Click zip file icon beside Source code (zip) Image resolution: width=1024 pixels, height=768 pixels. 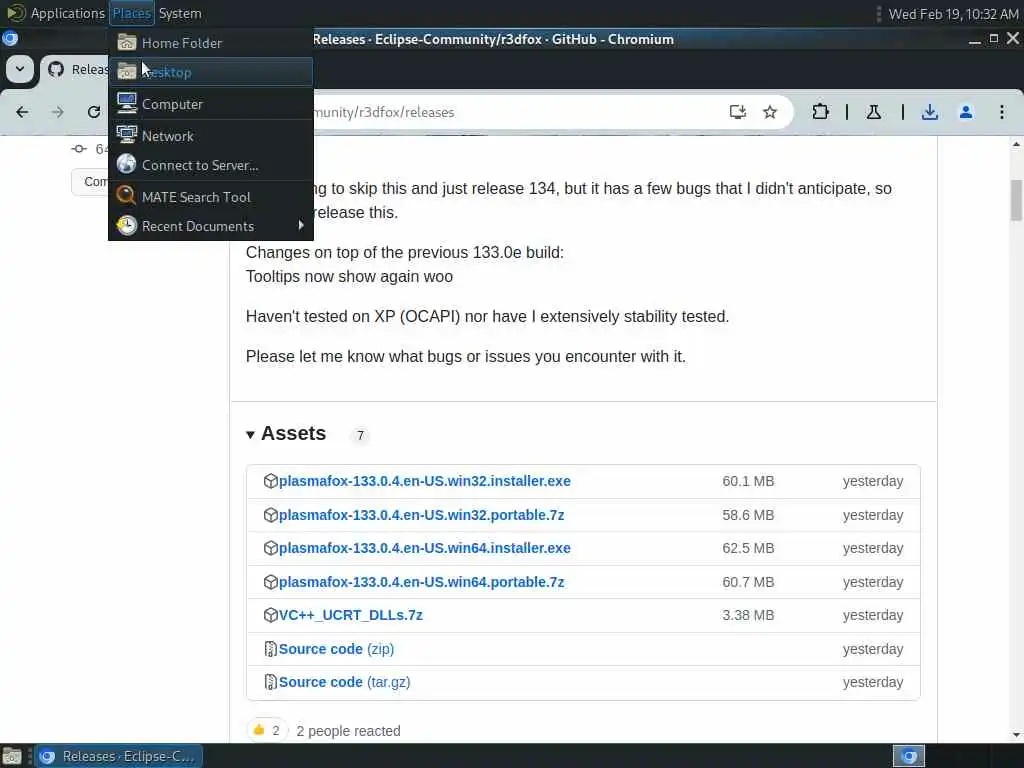(x=270, y=649)
